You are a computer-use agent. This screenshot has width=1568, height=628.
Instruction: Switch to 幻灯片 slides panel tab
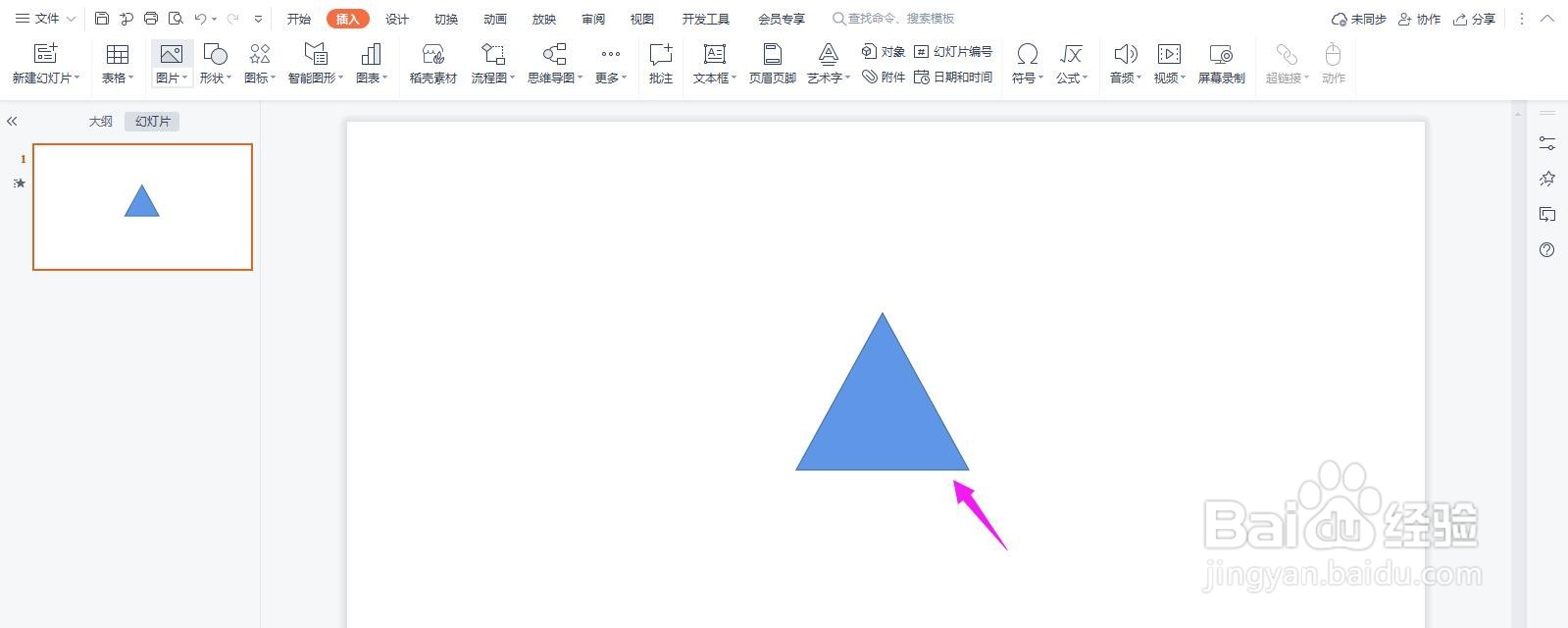pyautogui.click(x=153, y=122)
